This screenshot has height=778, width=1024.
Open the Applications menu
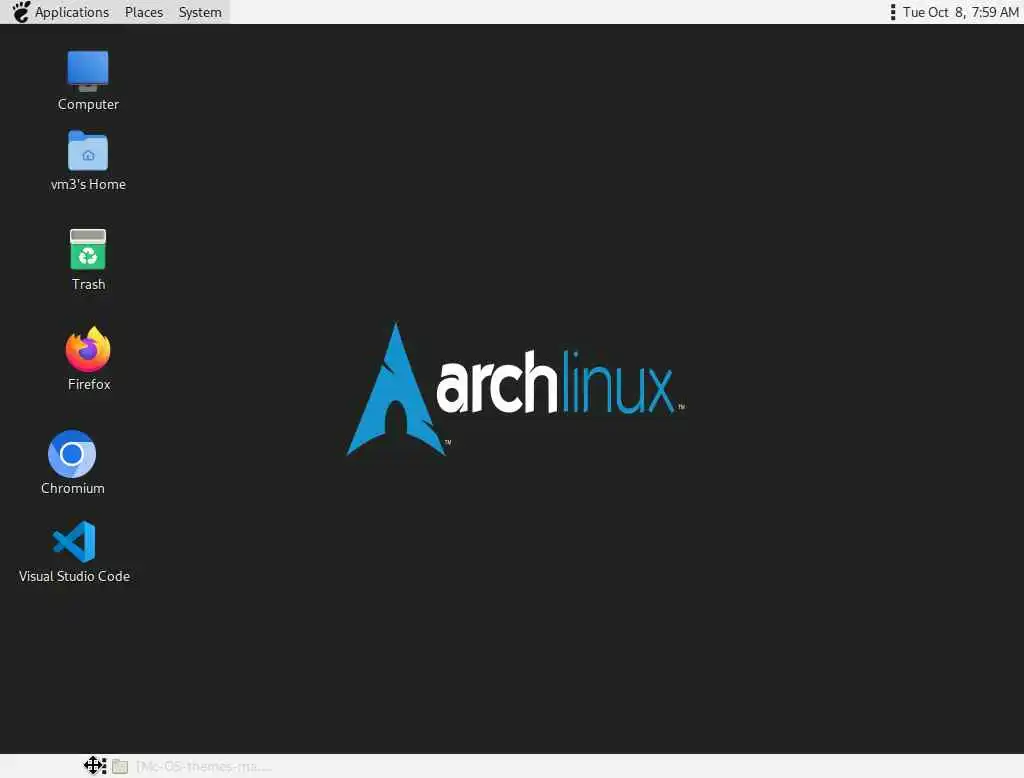[72, 12]
